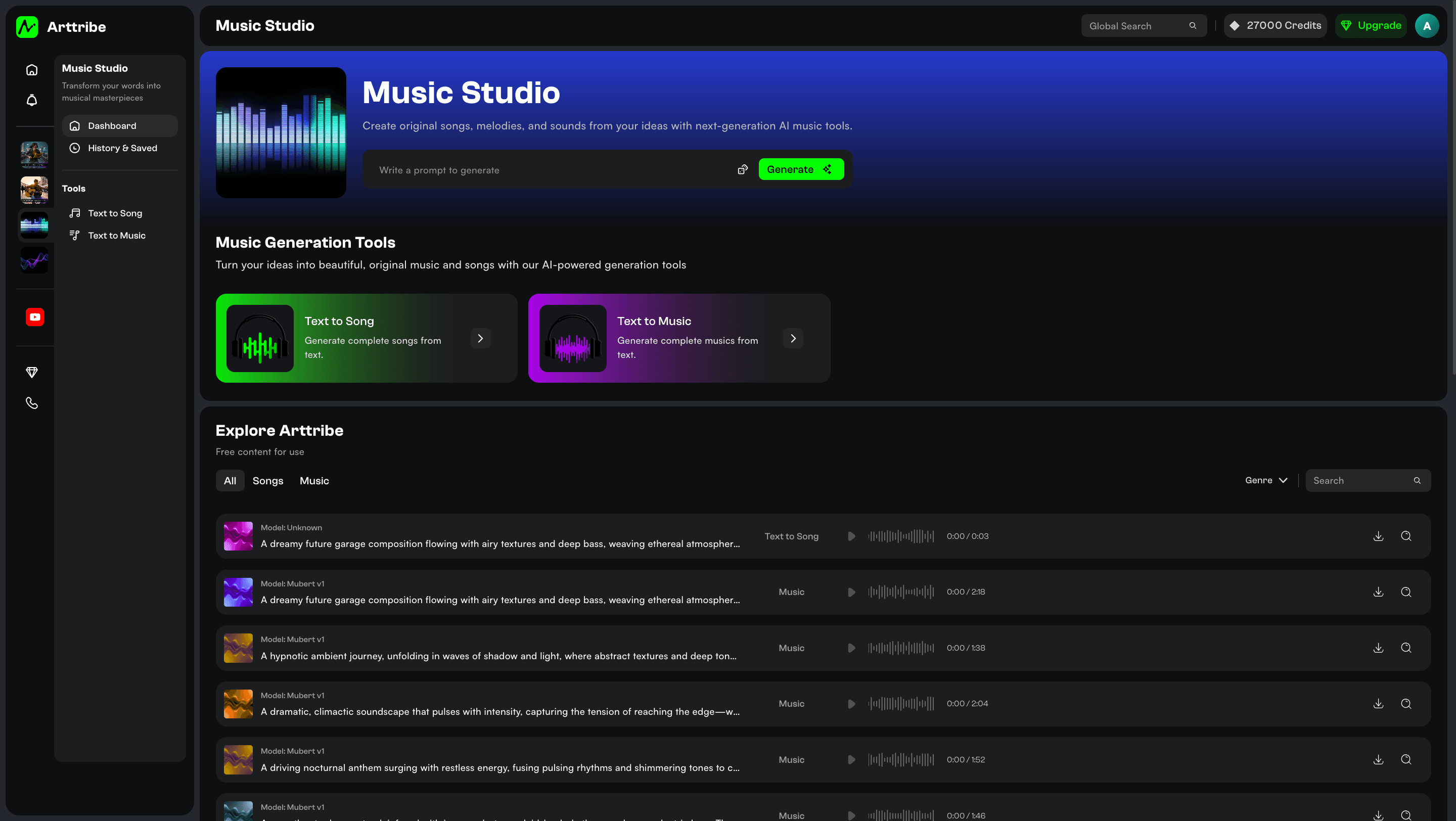1456x821 pixels.
Task: Click the Explore search magnifier icon
Action: (x=1417, y=481)
